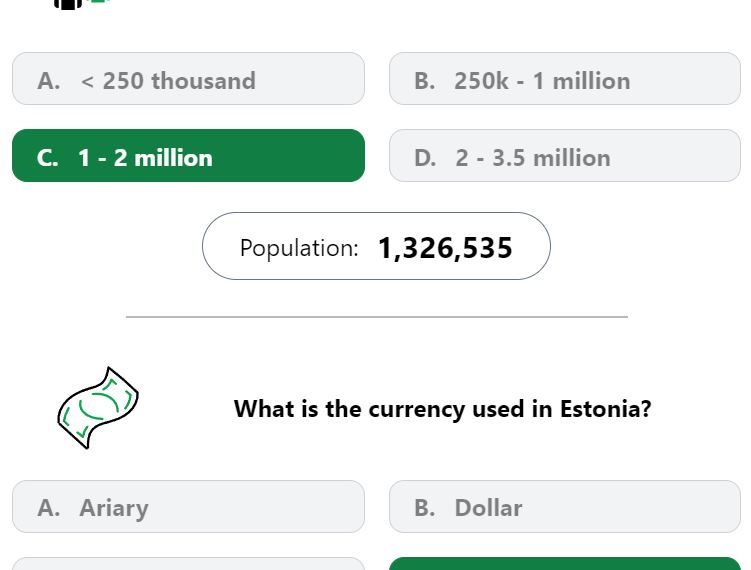Image resolution: width=751 pixels, height=570 pixels.
Task: Click the horizontal divider between questions
Action: click(376, 317)
